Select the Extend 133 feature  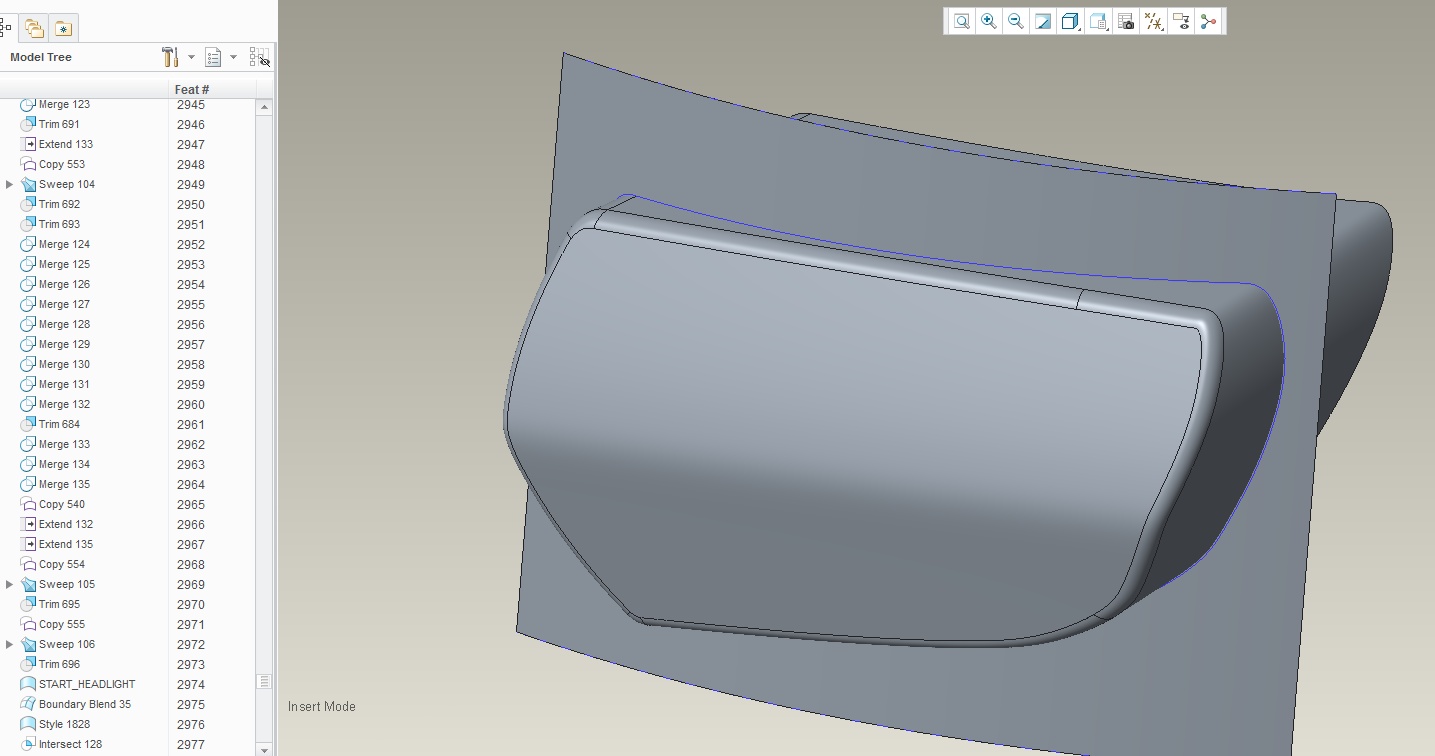tap(66, 144)
